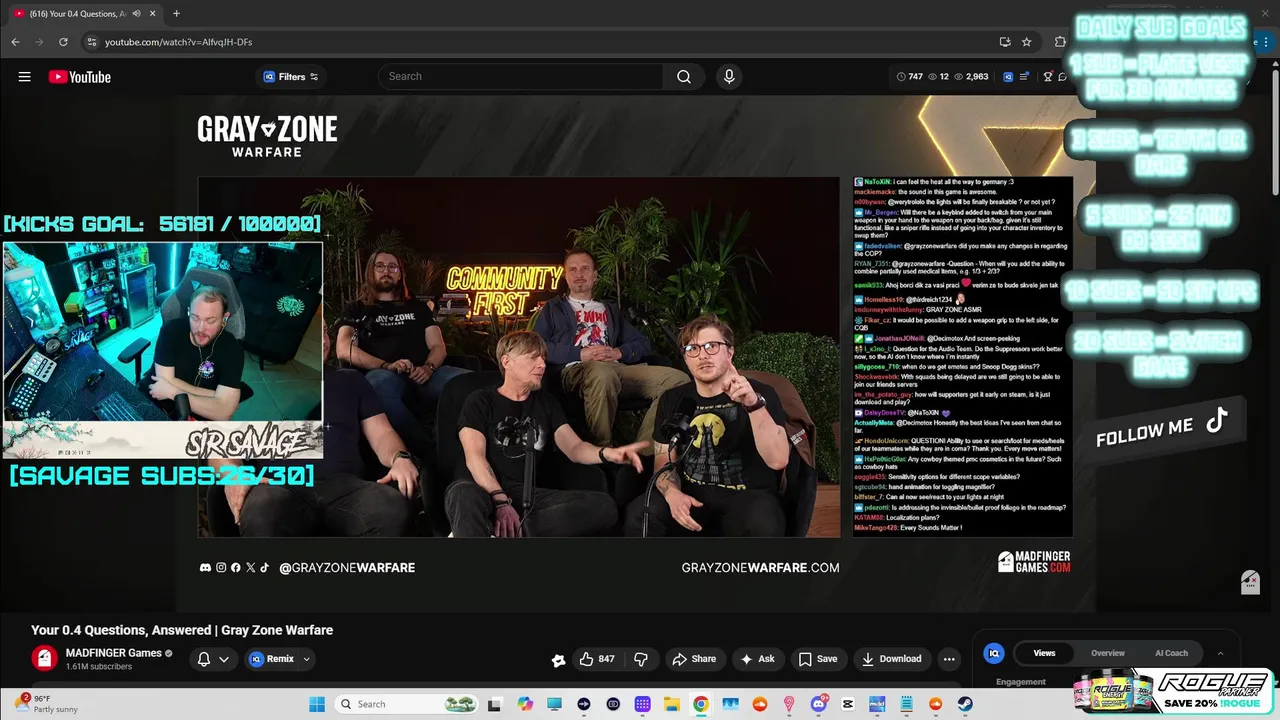Screen dimensions: 1280x720
Task: Click the Ask button
Action: tap(757, 659)
